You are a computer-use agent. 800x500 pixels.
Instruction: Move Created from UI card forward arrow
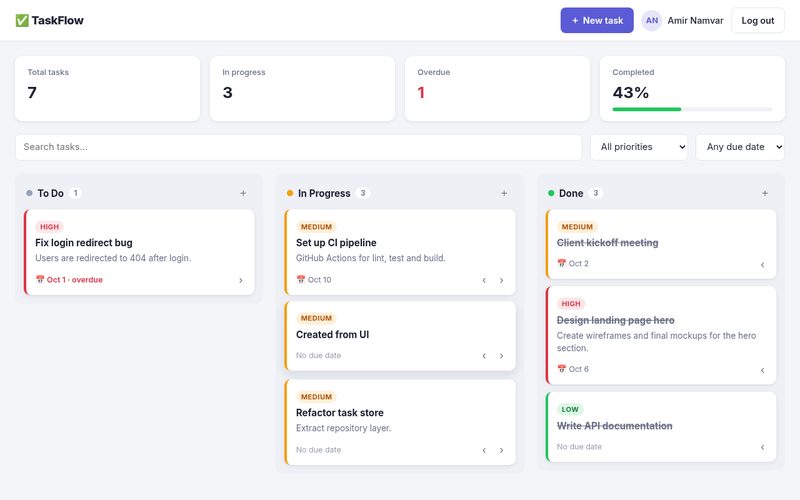click(x=502, y=356)
